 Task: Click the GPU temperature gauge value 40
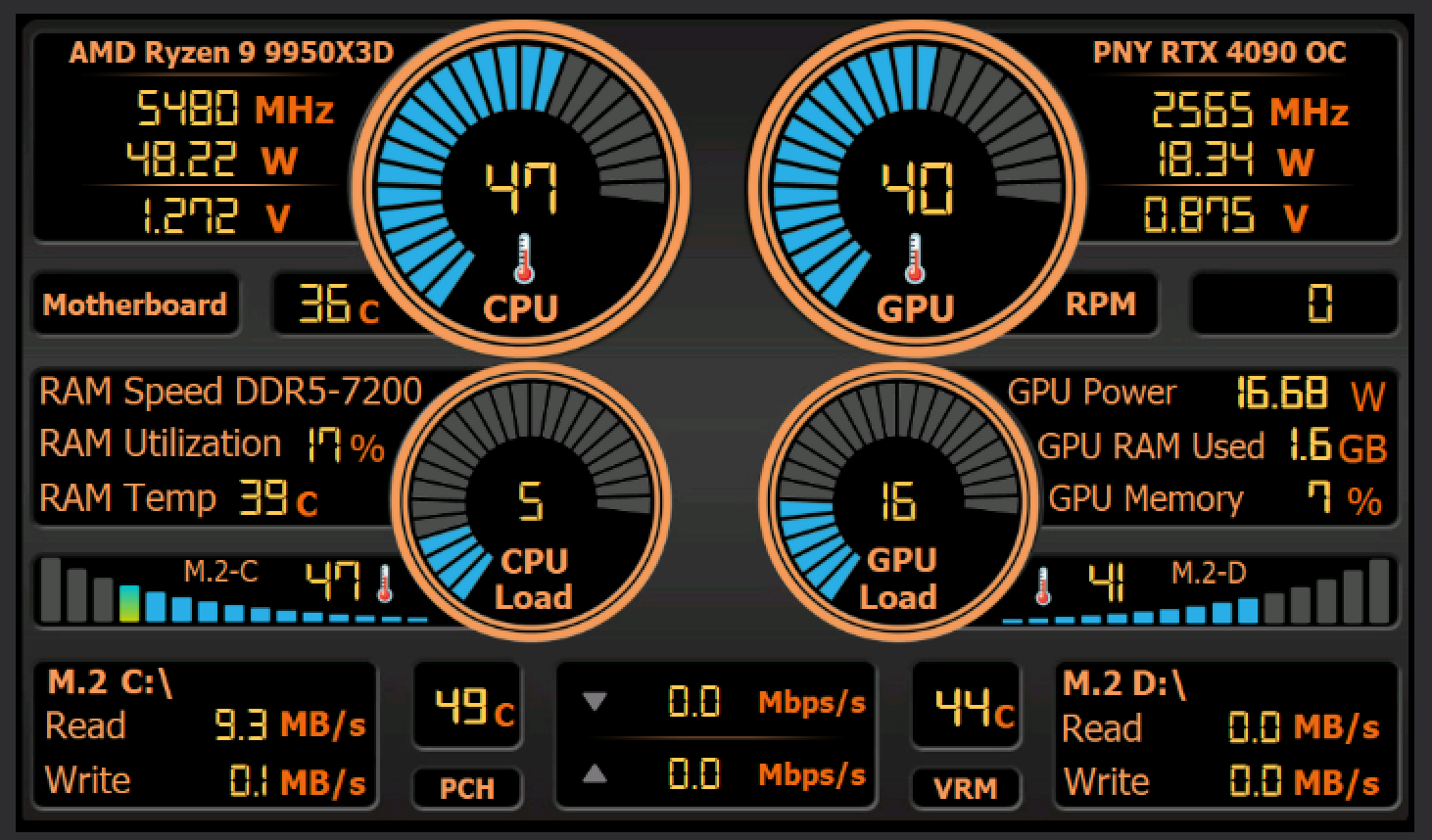[x=916, y=189]
